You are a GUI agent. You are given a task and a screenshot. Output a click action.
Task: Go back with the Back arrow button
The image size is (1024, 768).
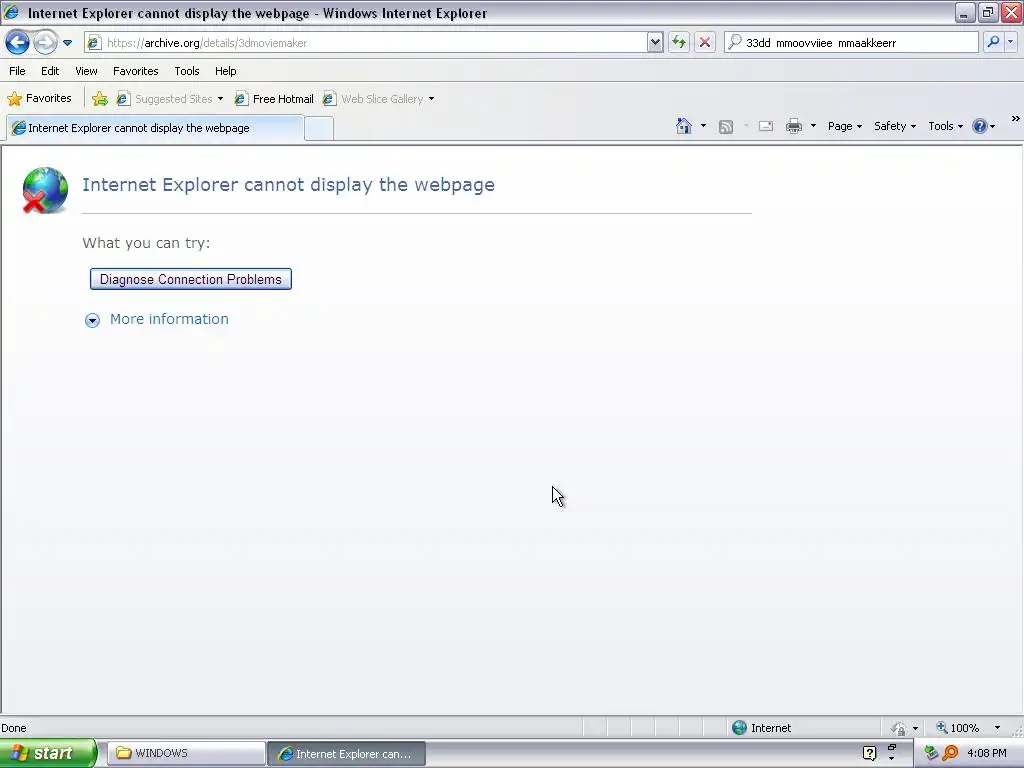click(18, 43)
